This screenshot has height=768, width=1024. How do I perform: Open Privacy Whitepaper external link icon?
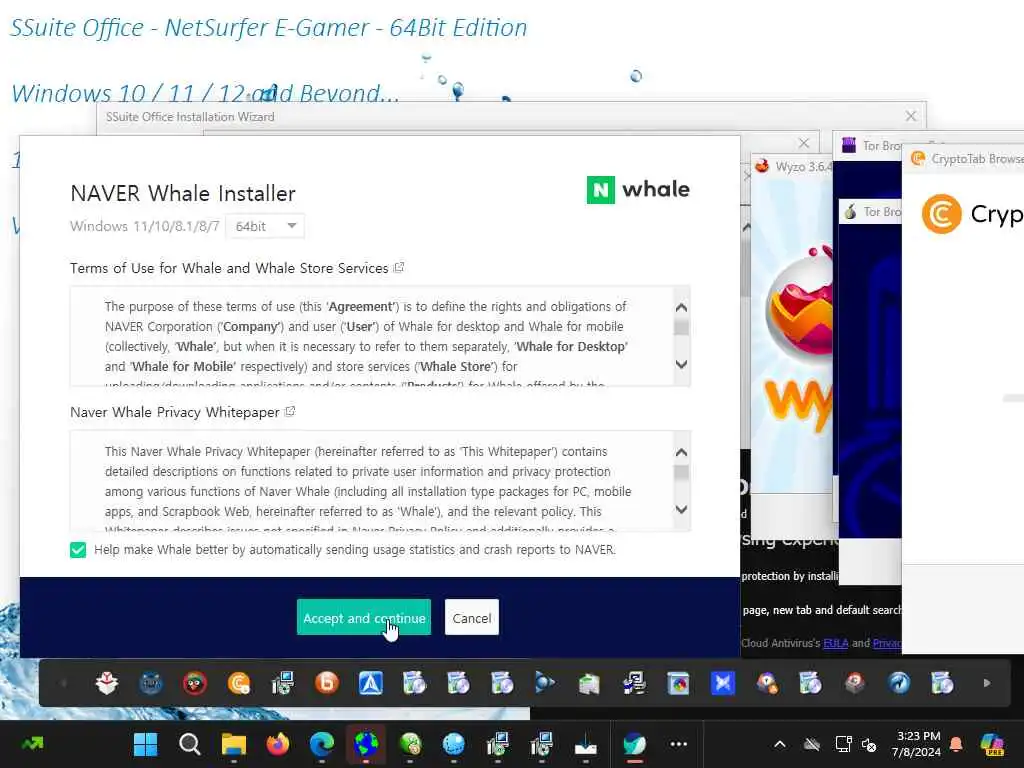pos(290,411)
